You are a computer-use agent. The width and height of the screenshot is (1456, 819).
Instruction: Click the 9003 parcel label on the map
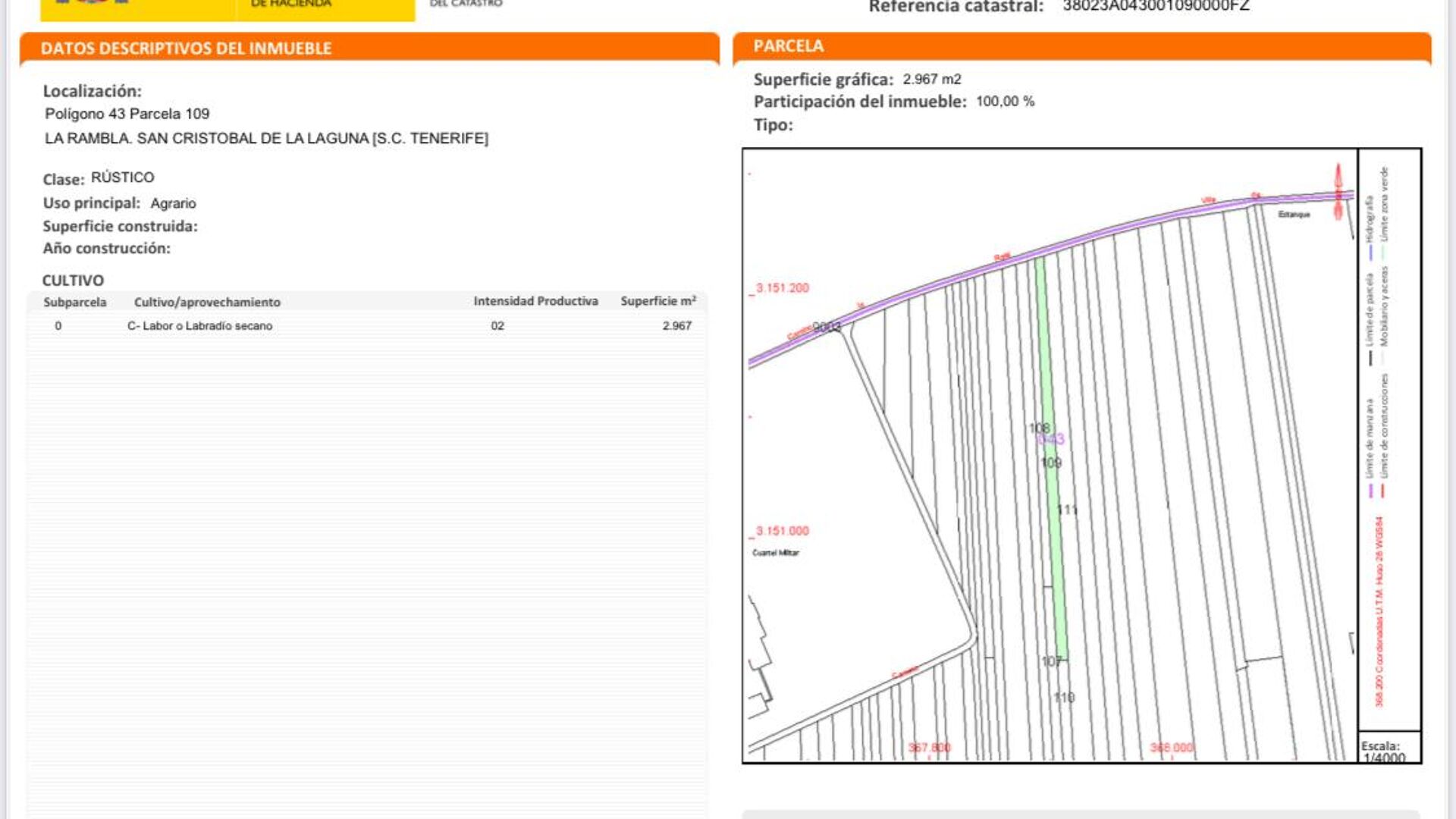point(827,327)
